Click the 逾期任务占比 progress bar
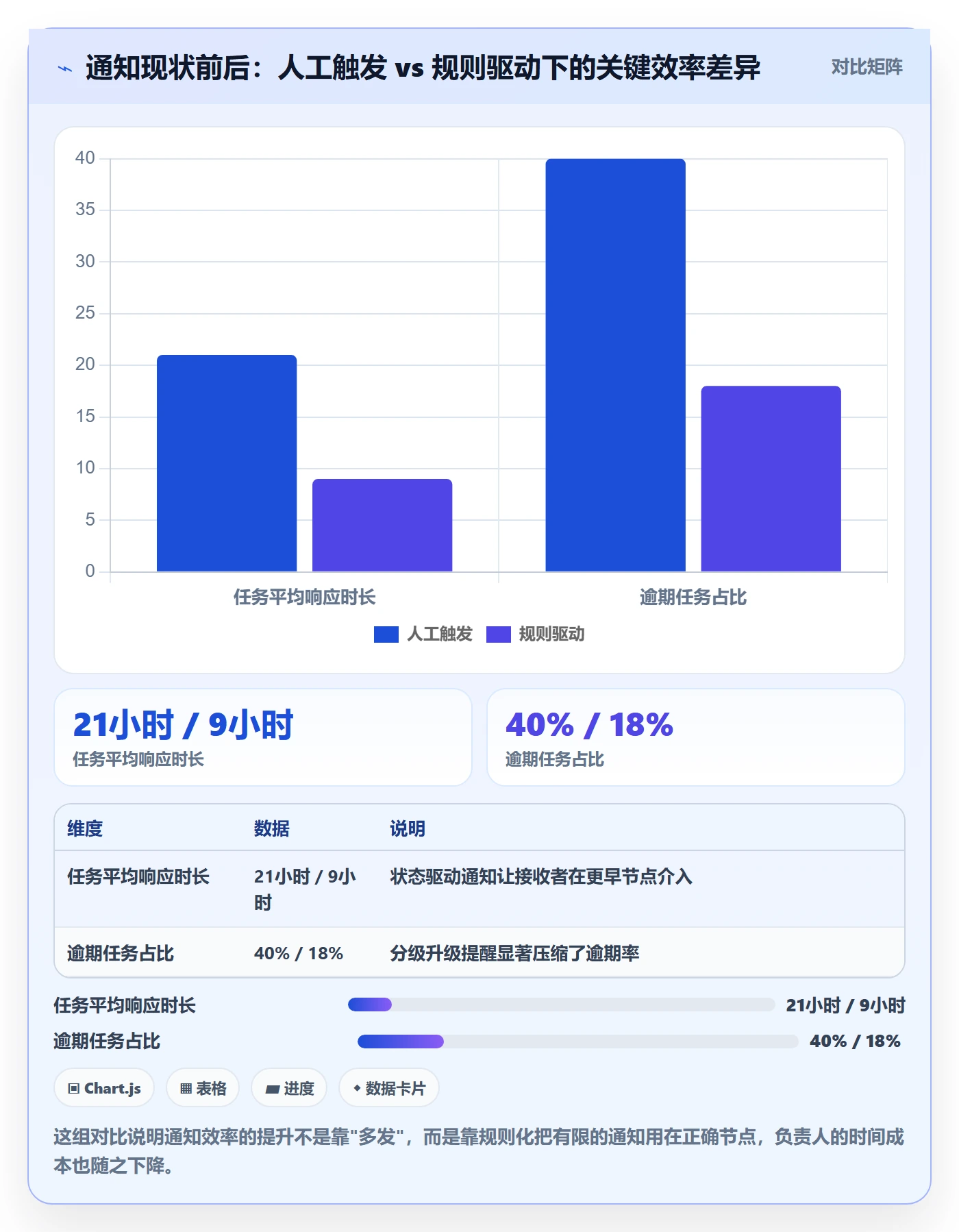 click(x=577, y=1042)
